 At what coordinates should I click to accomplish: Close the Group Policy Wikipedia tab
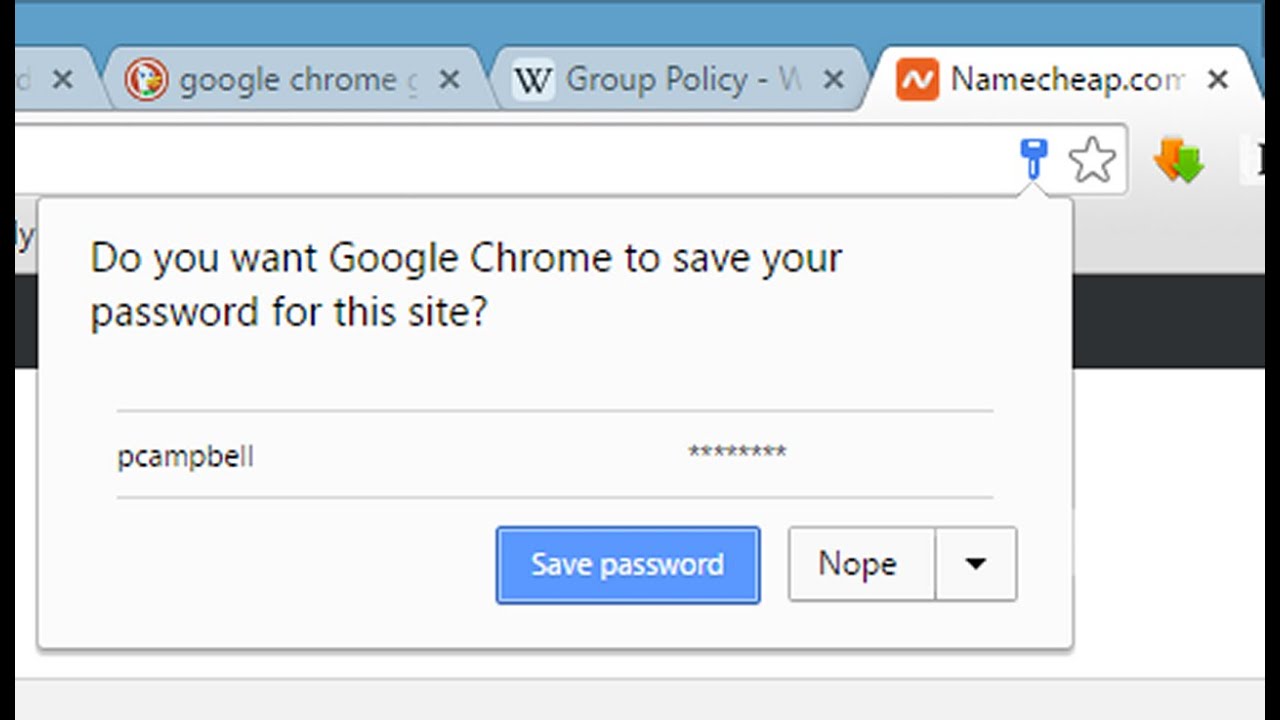tap(833, 80)
